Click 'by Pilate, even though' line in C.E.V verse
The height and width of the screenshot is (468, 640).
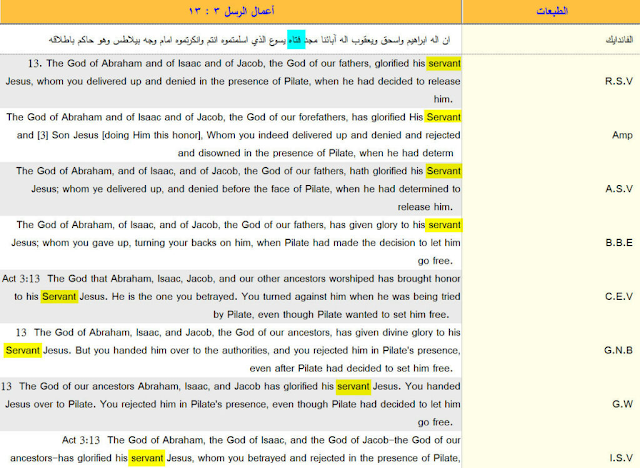click(x=331, y=315)
